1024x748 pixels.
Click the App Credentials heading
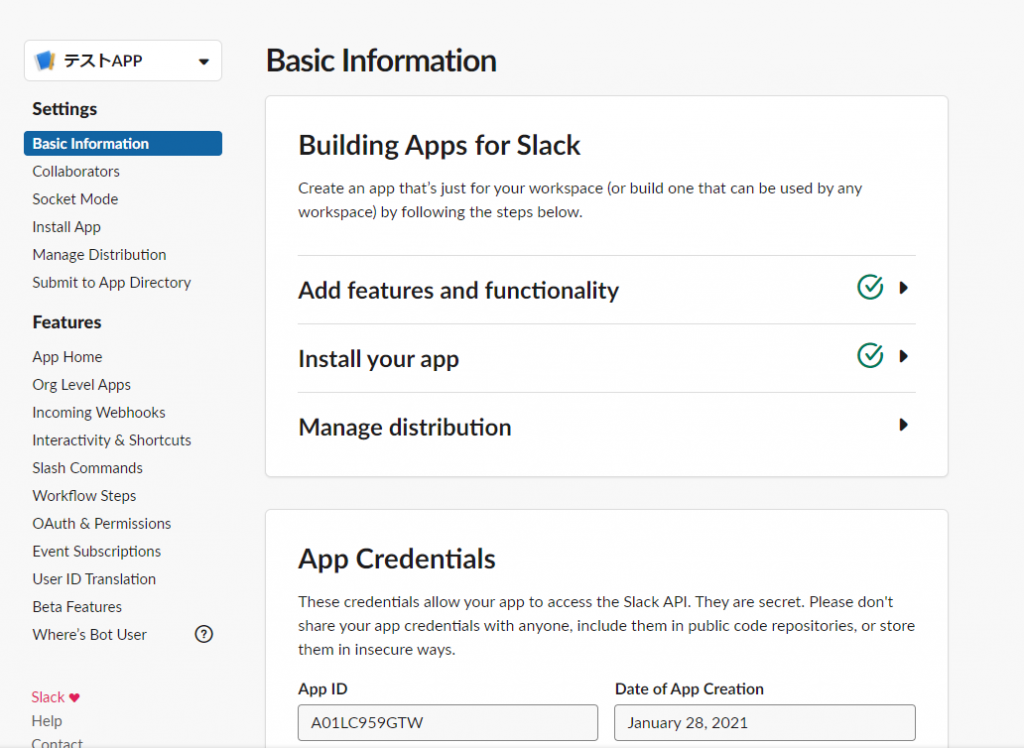click(397, 559)
